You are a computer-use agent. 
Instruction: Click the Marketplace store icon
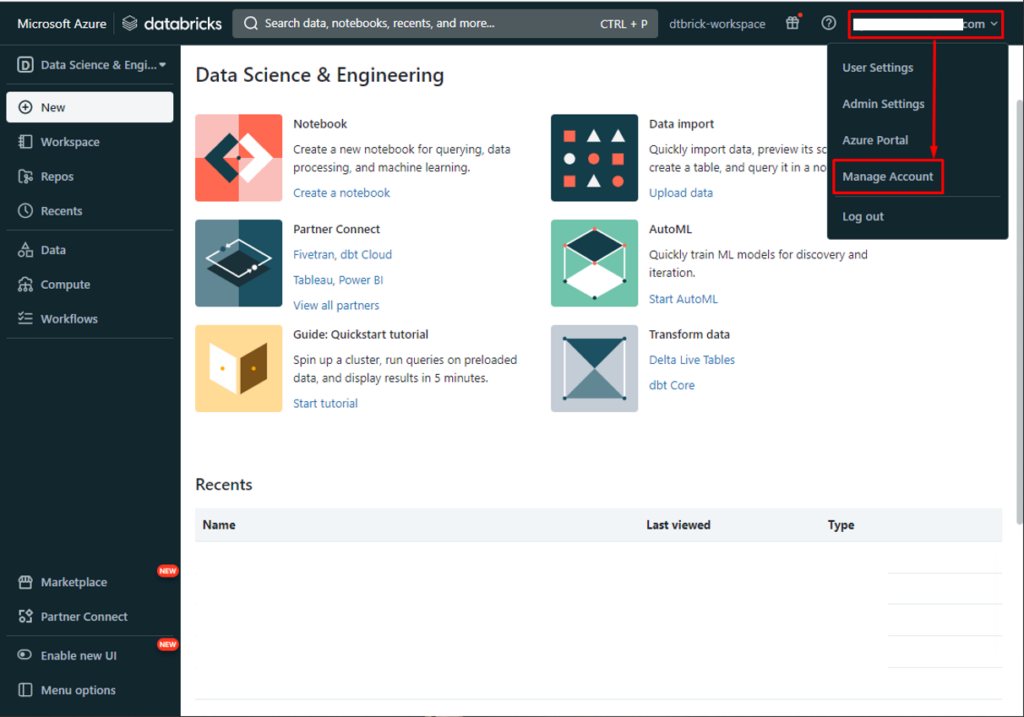[26, 582]
